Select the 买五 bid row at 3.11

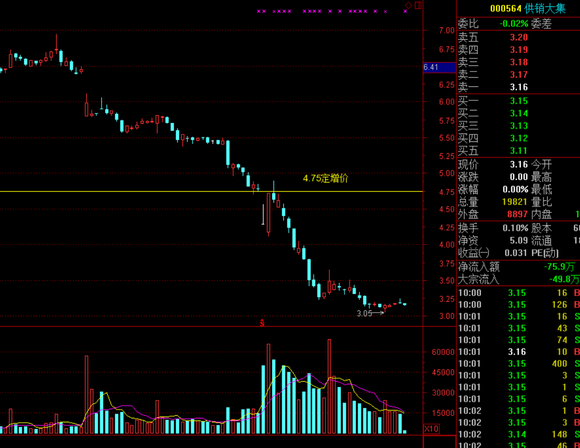[x=518, y=151]
